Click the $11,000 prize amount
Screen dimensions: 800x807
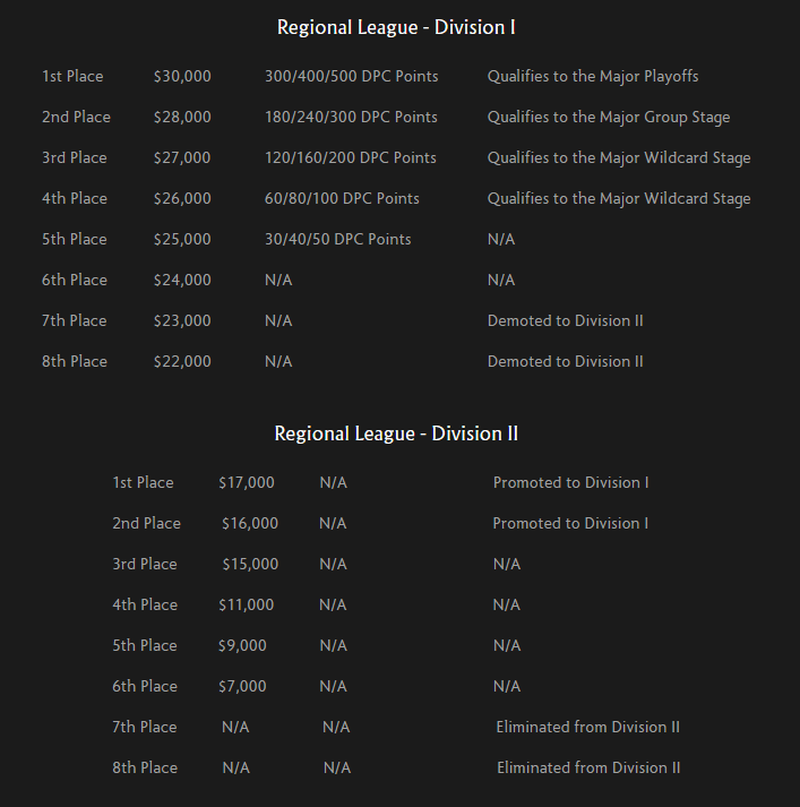click(x=246, y=604)
